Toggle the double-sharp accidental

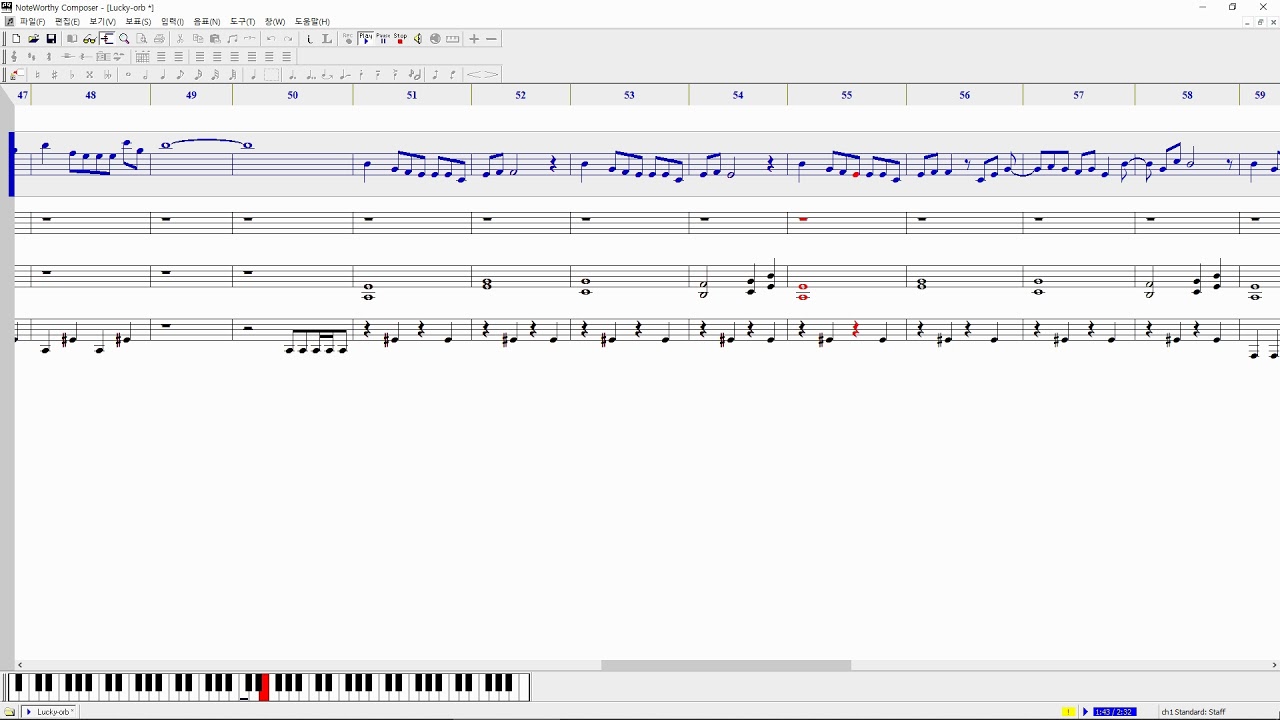click(89, 74)
